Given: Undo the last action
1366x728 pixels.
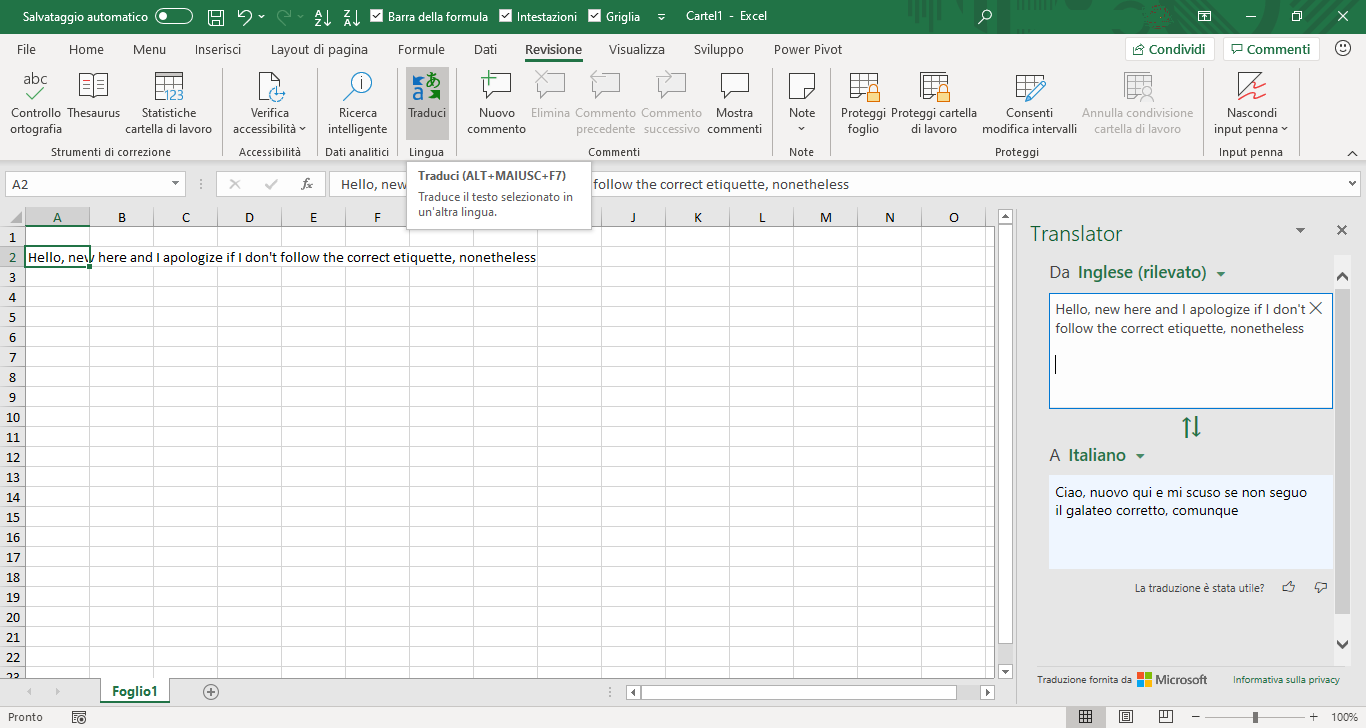Looking at the screenshot, I should 245,17.
